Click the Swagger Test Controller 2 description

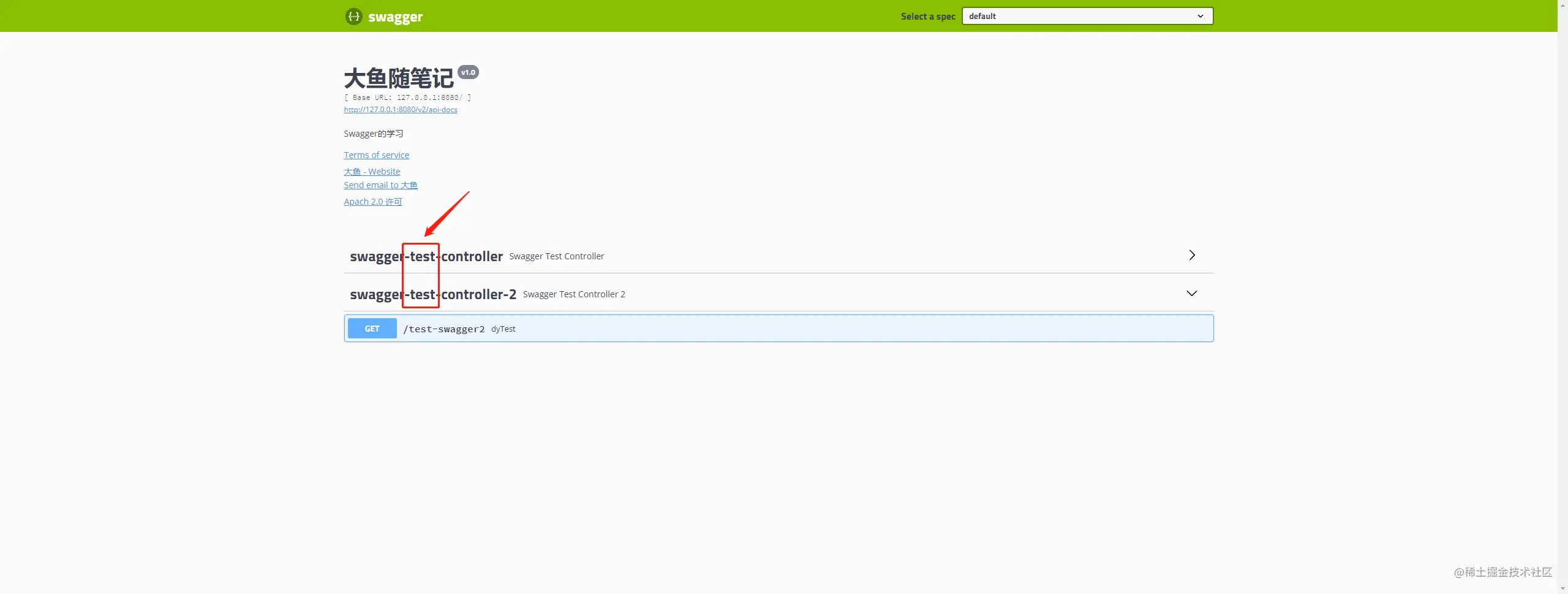pos(574,294)
